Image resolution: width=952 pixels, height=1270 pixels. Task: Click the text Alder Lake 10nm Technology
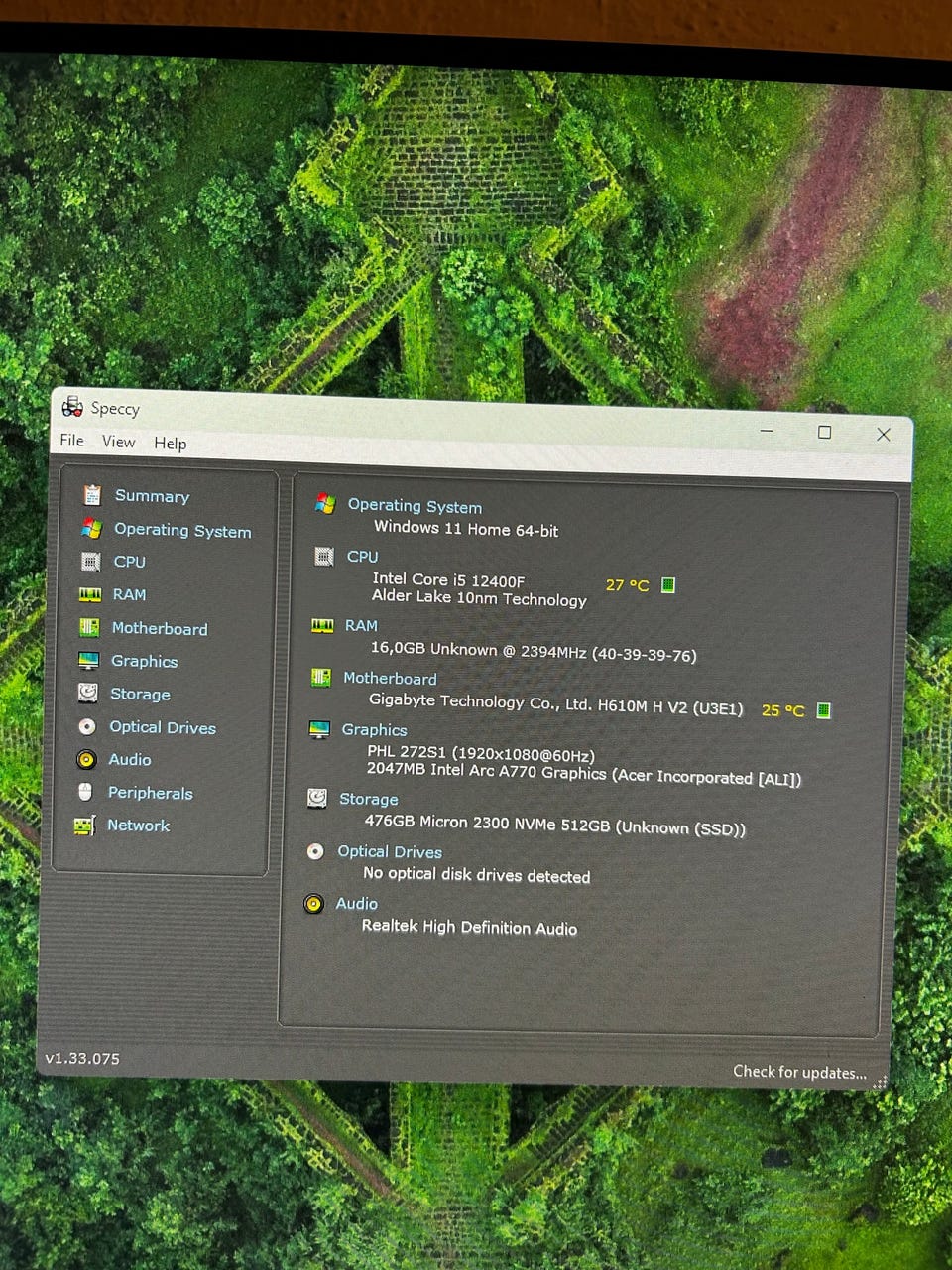click(x=479, y=598)
